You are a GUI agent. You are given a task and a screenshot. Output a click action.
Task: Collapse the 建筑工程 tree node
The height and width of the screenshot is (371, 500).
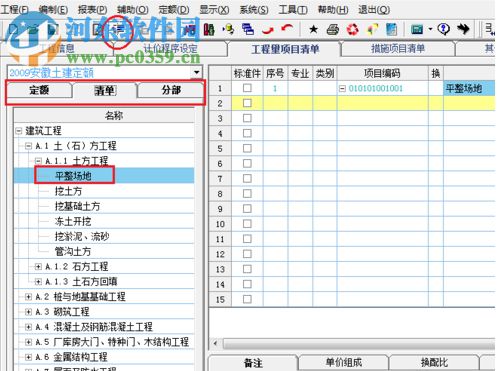19,131
